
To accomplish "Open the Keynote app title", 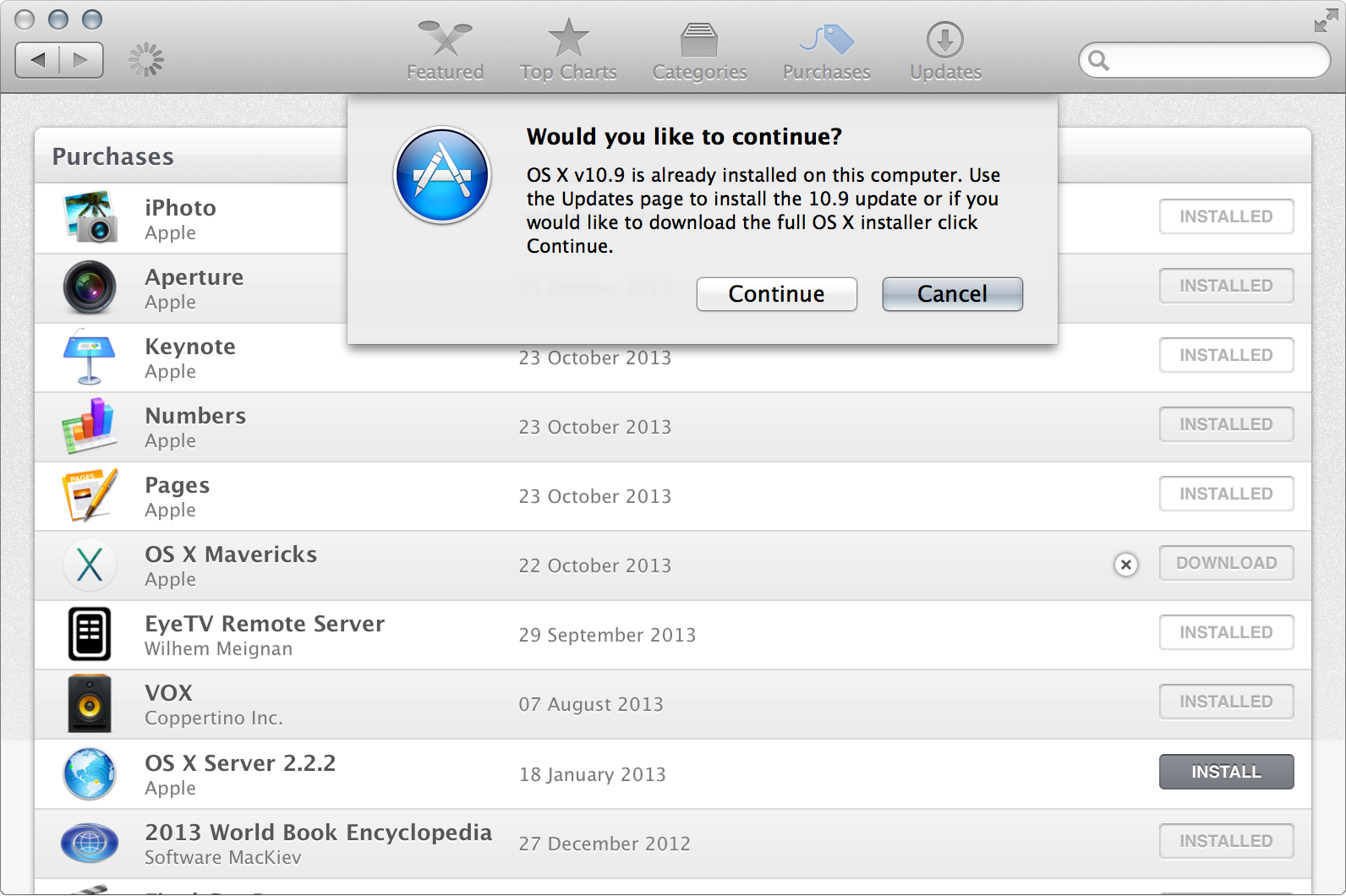I will pos(190,347).
